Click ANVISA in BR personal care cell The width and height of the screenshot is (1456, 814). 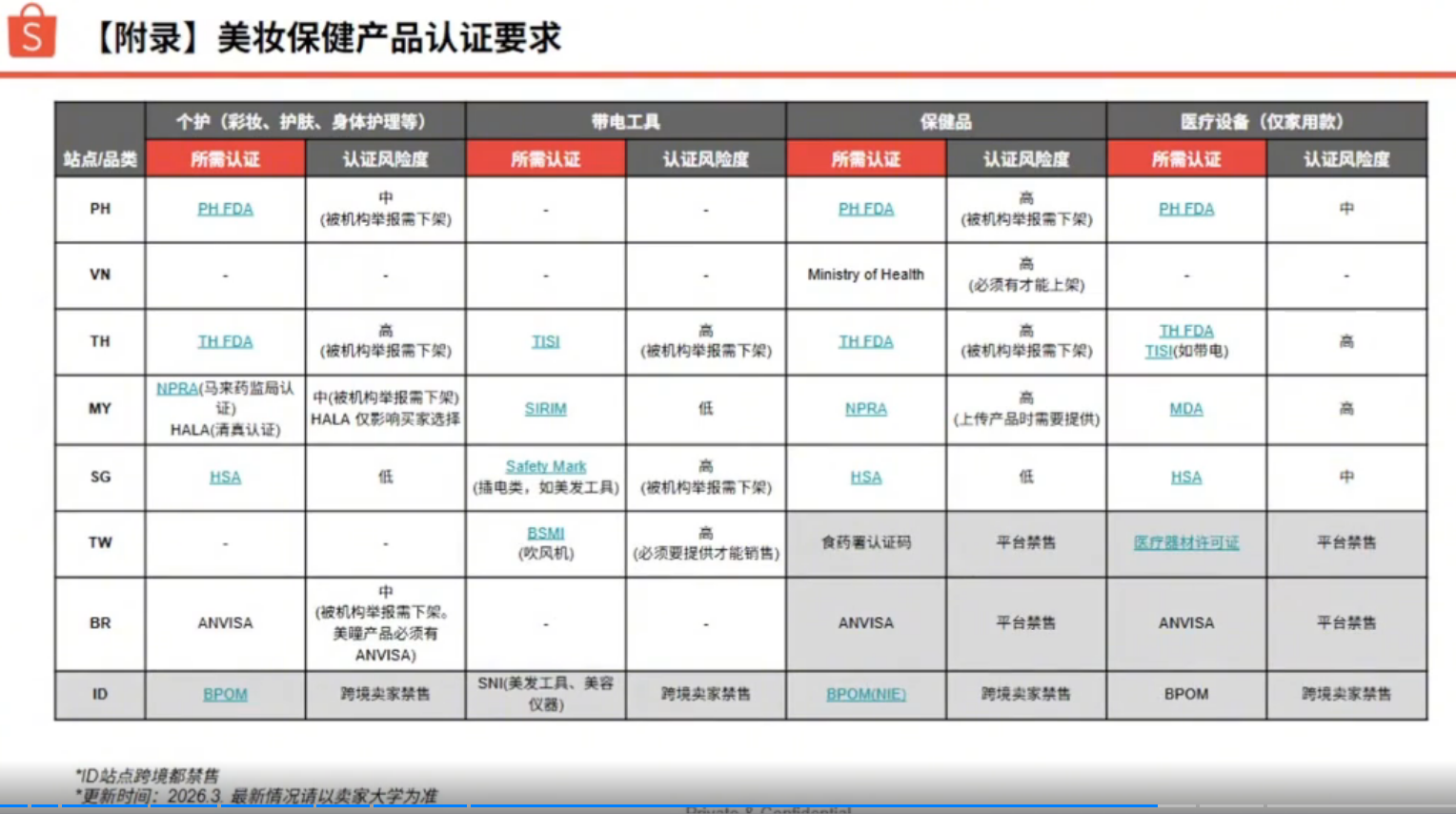[x=225, y=622]
